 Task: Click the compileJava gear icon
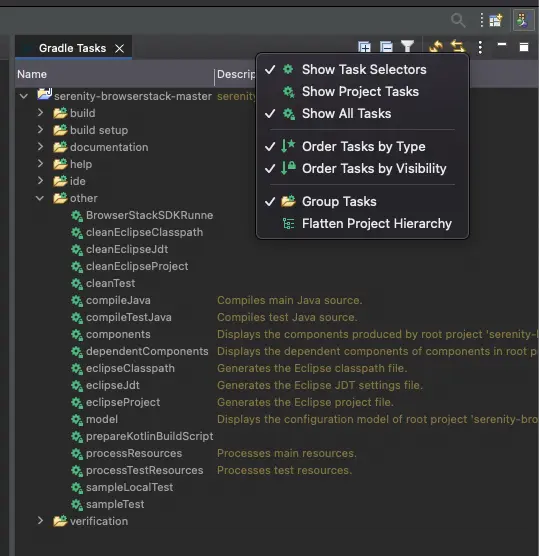77,301
